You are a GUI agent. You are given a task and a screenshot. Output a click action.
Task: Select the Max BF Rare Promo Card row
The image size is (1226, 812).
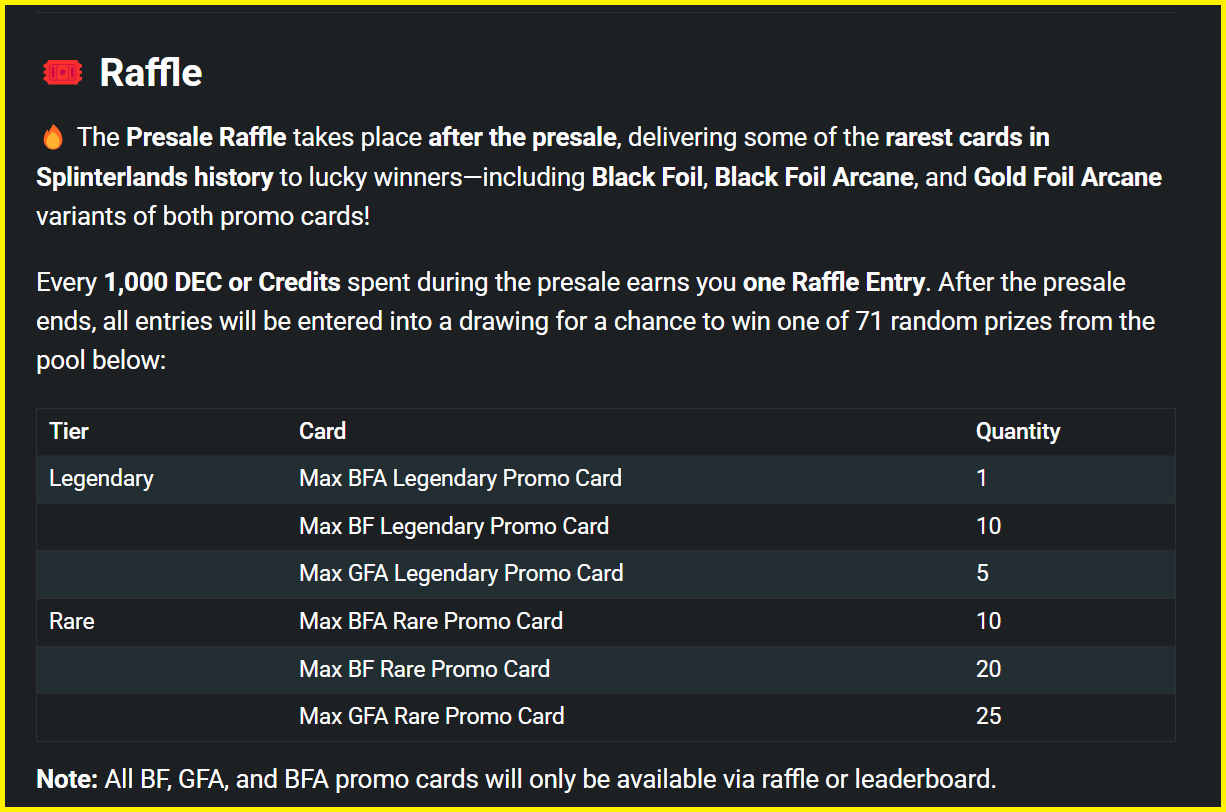[x=606, y=669]
